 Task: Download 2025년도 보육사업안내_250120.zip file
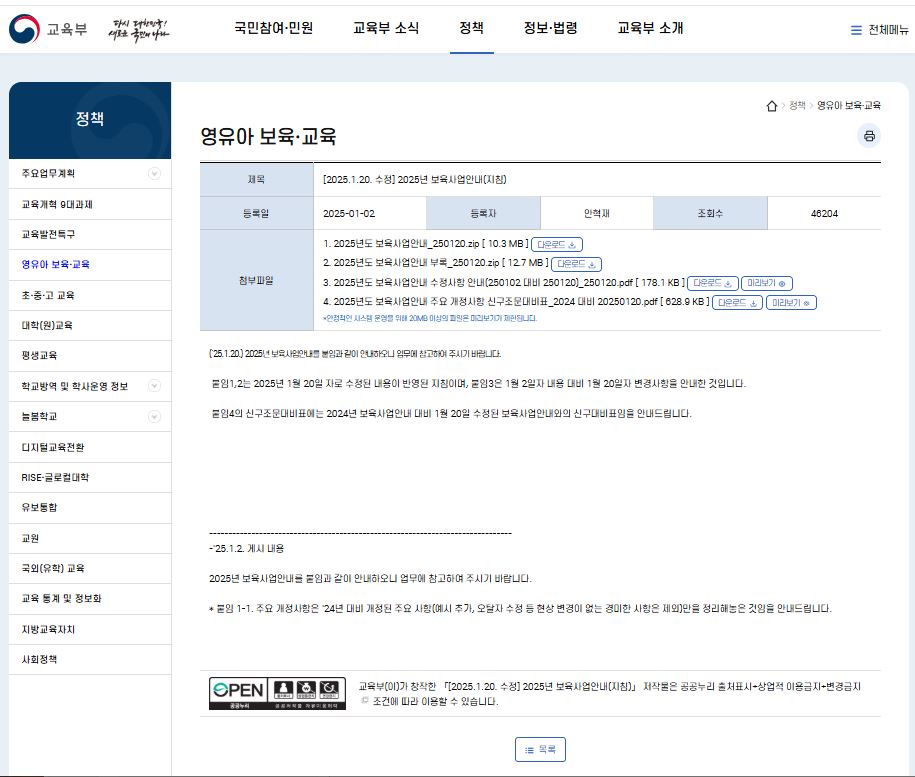[x=558, y=244]
